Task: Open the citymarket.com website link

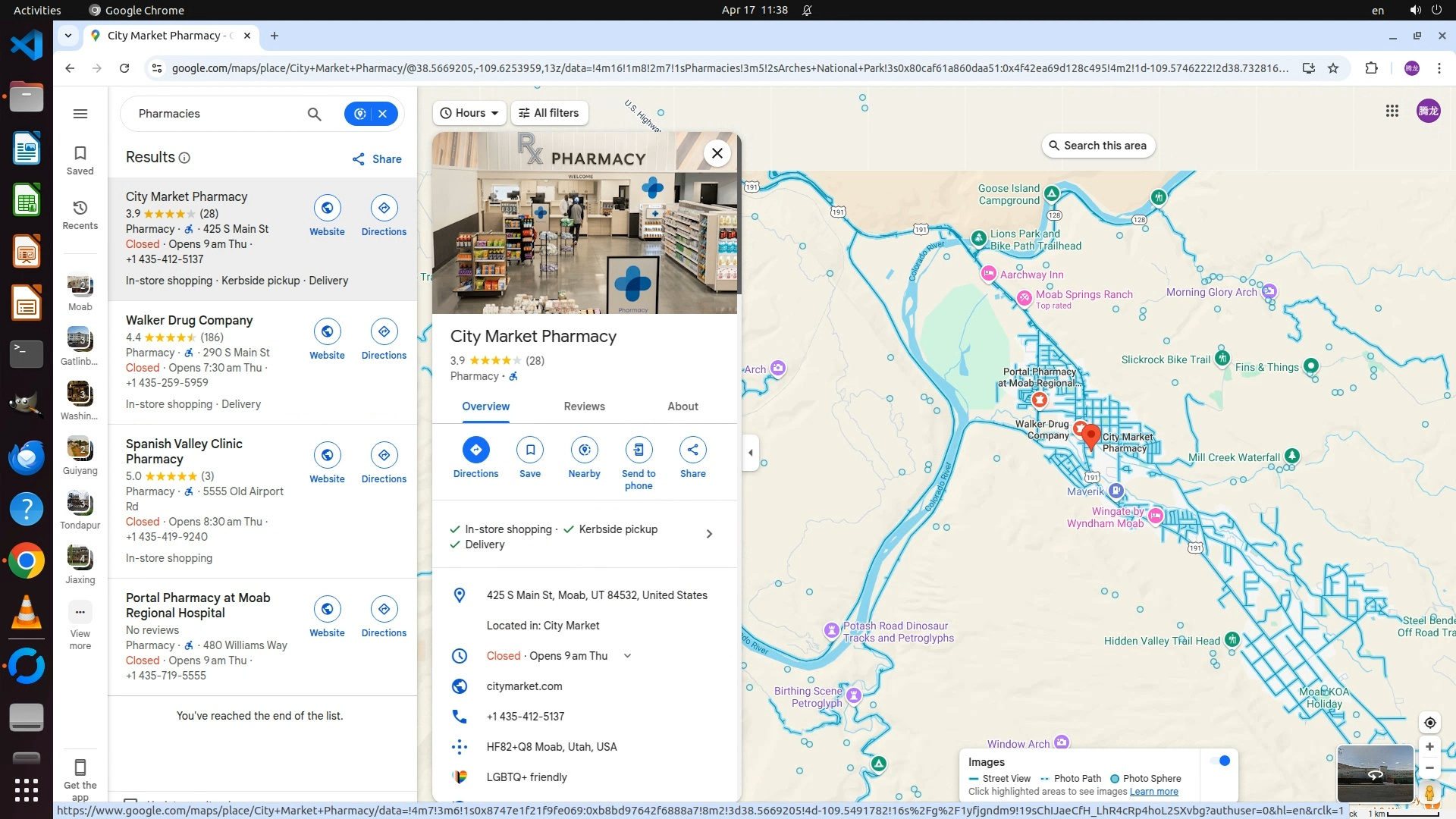Action: click(x=524, y=686)
